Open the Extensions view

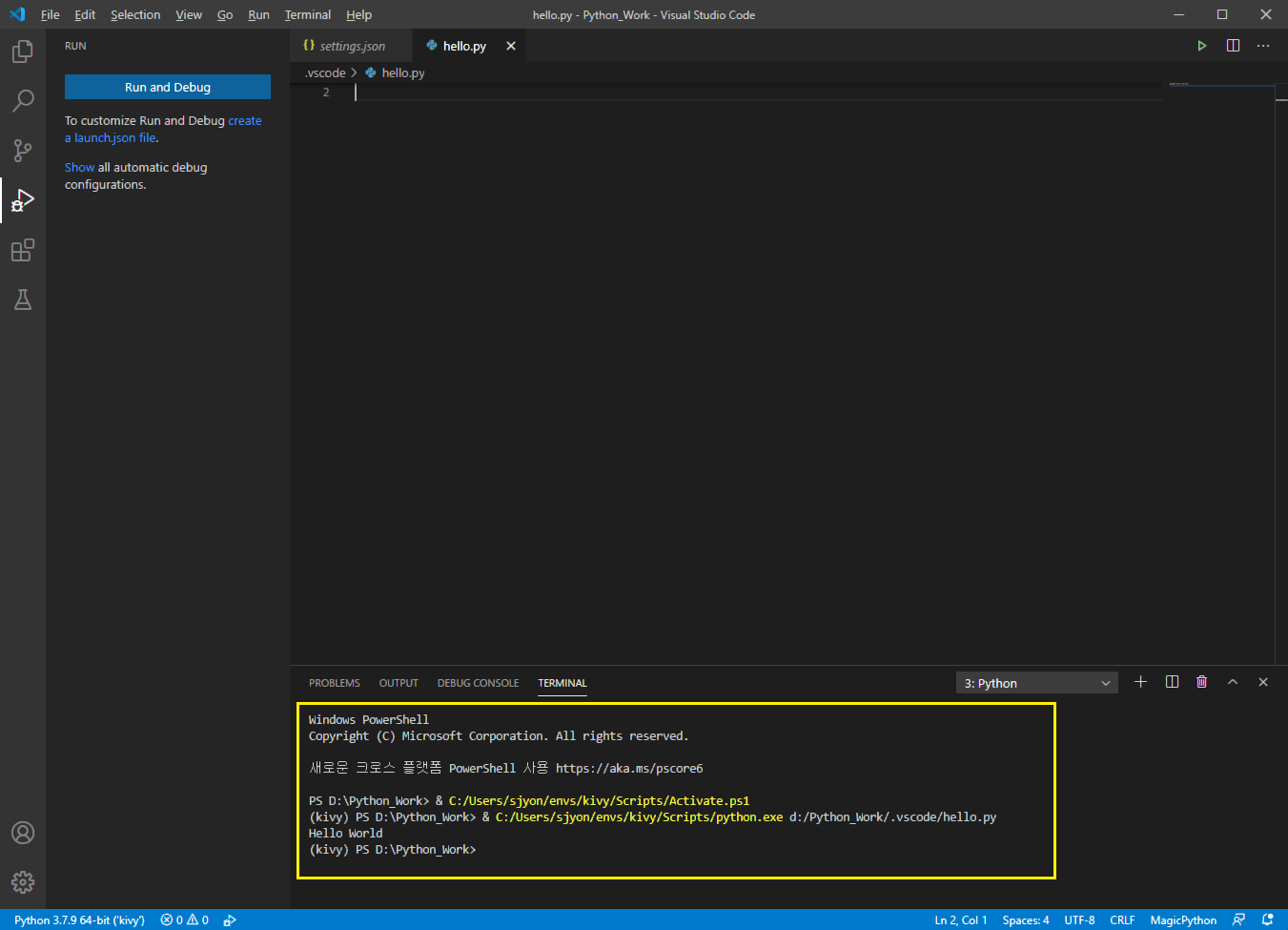pyautogui.click(x=23, y=250)
